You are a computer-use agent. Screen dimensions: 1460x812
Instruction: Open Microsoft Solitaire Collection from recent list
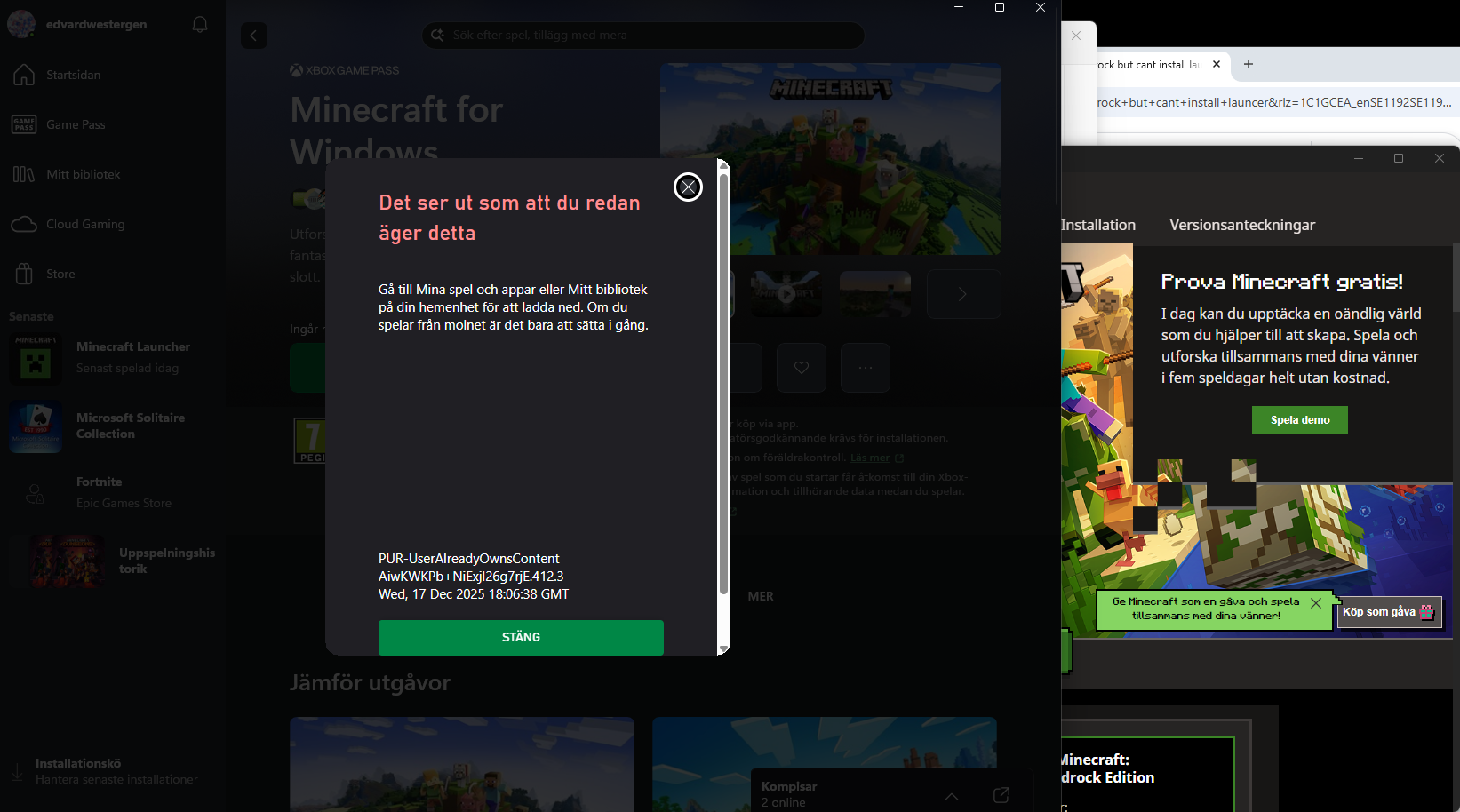click(x=112, y=426)
